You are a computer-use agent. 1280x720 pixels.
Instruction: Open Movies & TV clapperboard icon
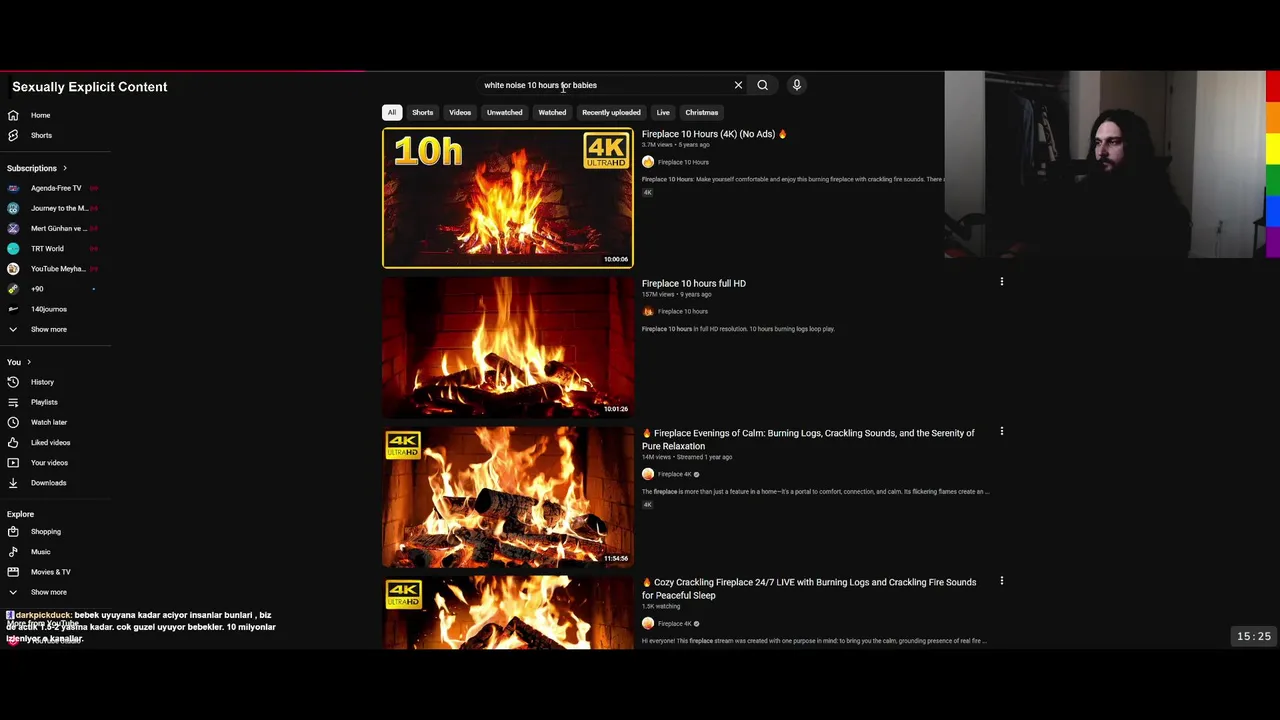click(x=13, y=571)
